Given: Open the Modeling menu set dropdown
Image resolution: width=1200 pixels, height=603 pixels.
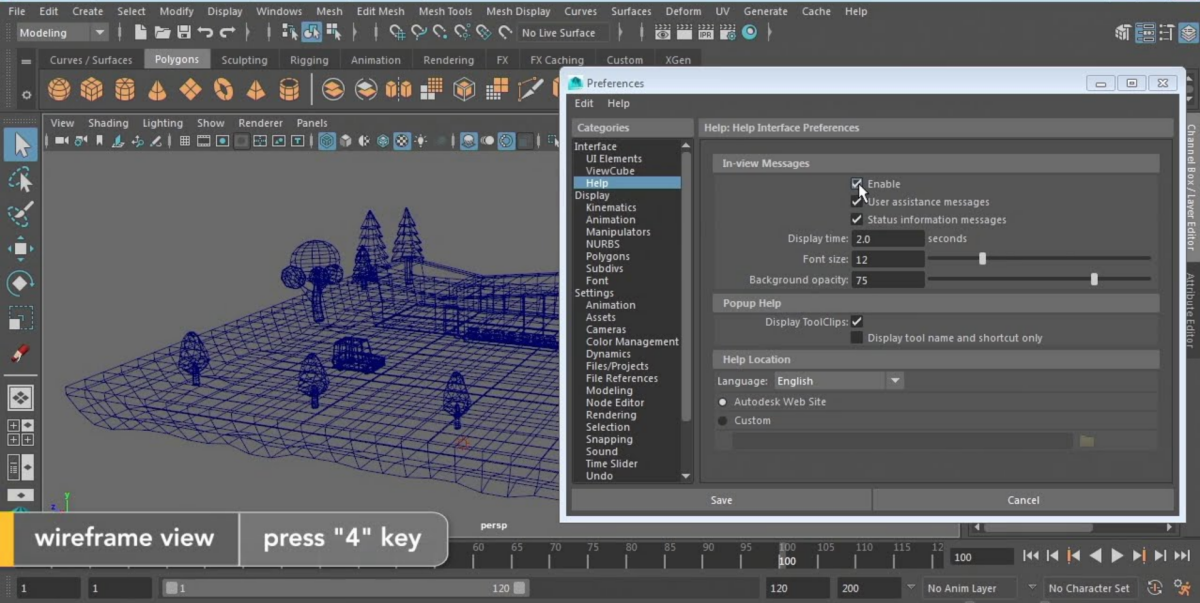Looking at the screenshot, I should [x=64, y=33].
